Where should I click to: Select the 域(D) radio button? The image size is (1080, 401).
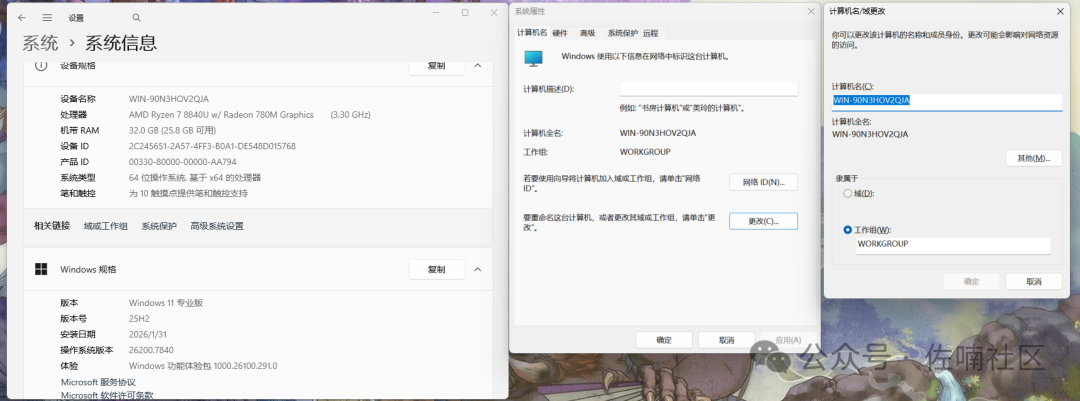(847, 194)
